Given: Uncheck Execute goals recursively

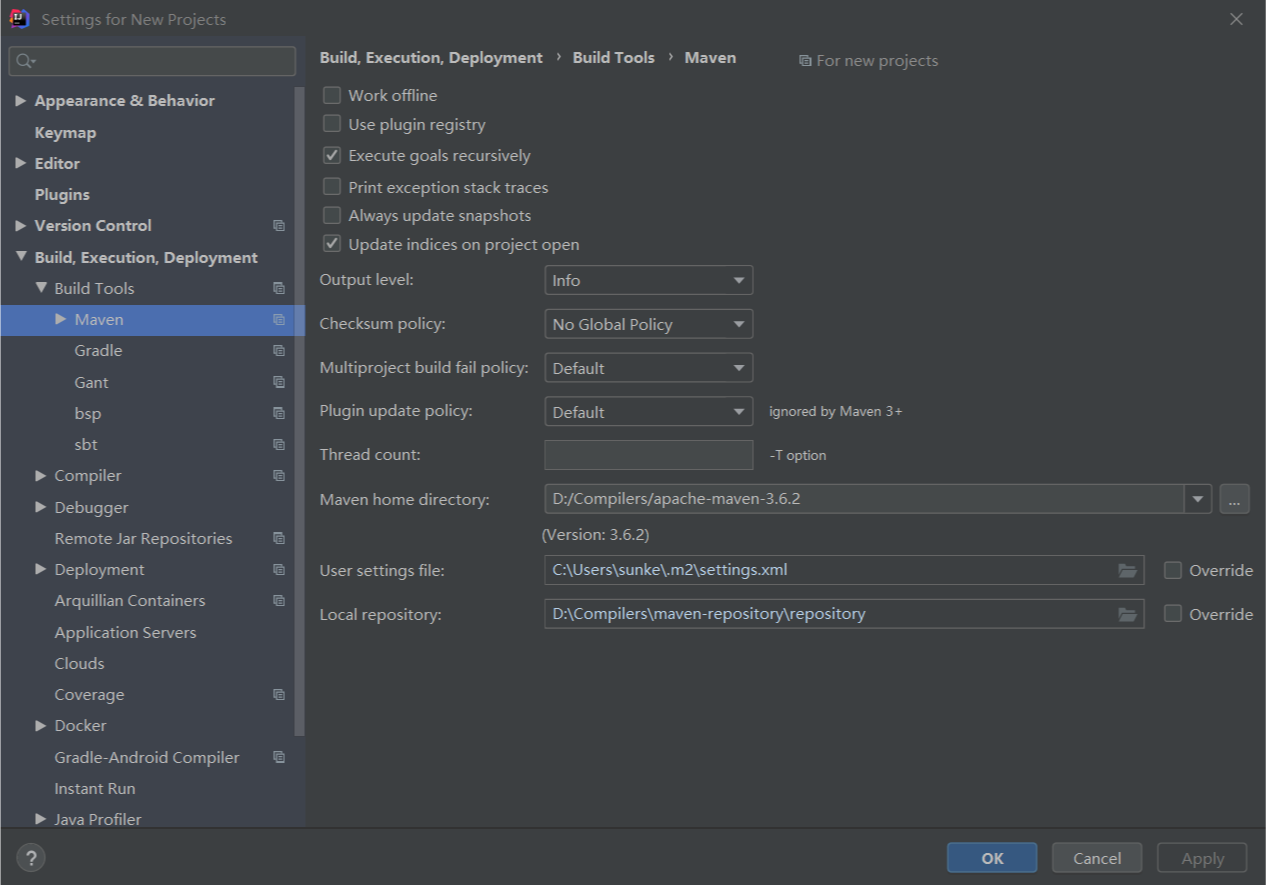Looking at the screenshot, I should click(x=332, y=155).
